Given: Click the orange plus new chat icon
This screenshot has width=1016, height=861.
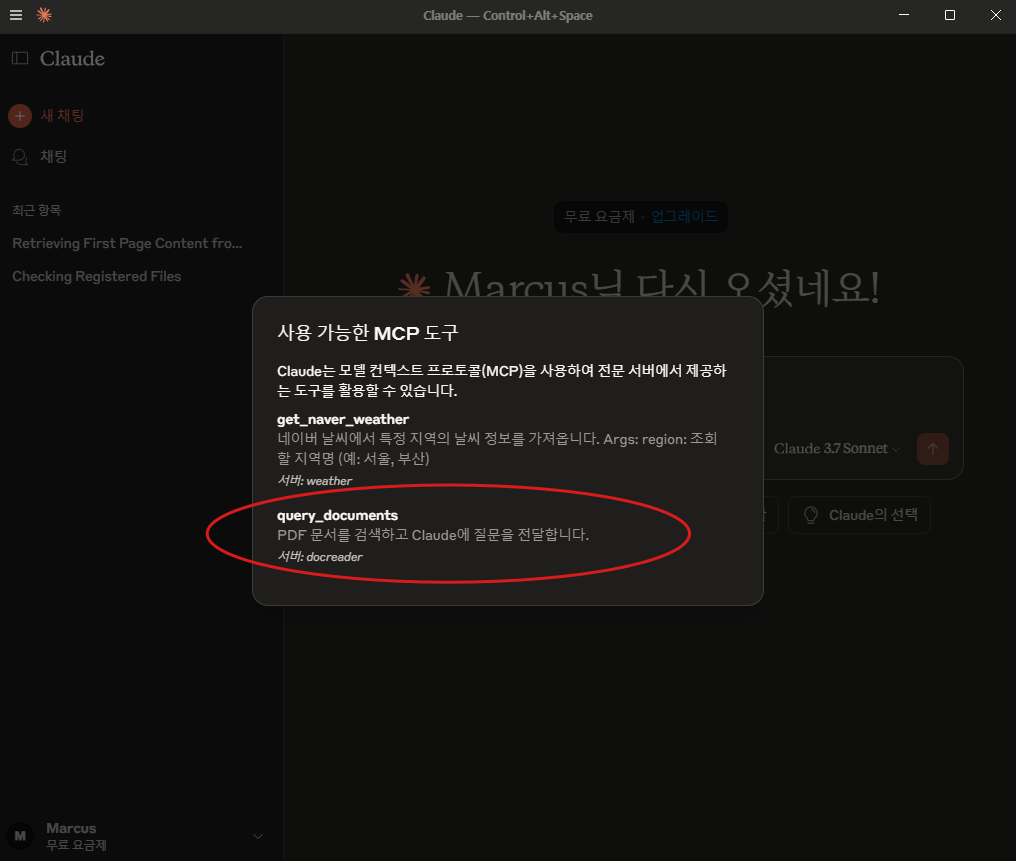Looking at the screenshot, I should point(20,116).
